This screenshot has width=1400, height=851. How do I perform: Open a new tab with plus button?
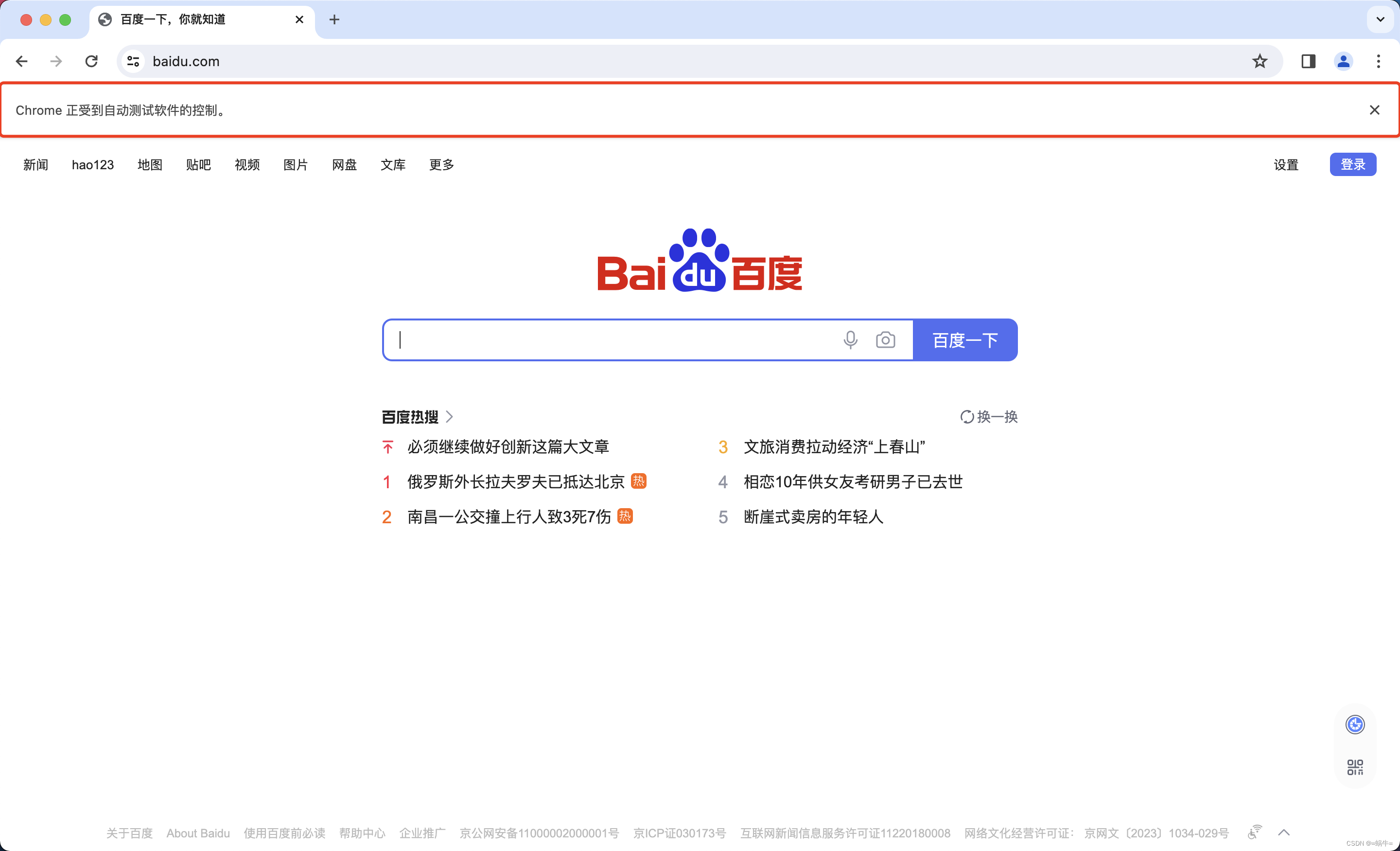334,20
